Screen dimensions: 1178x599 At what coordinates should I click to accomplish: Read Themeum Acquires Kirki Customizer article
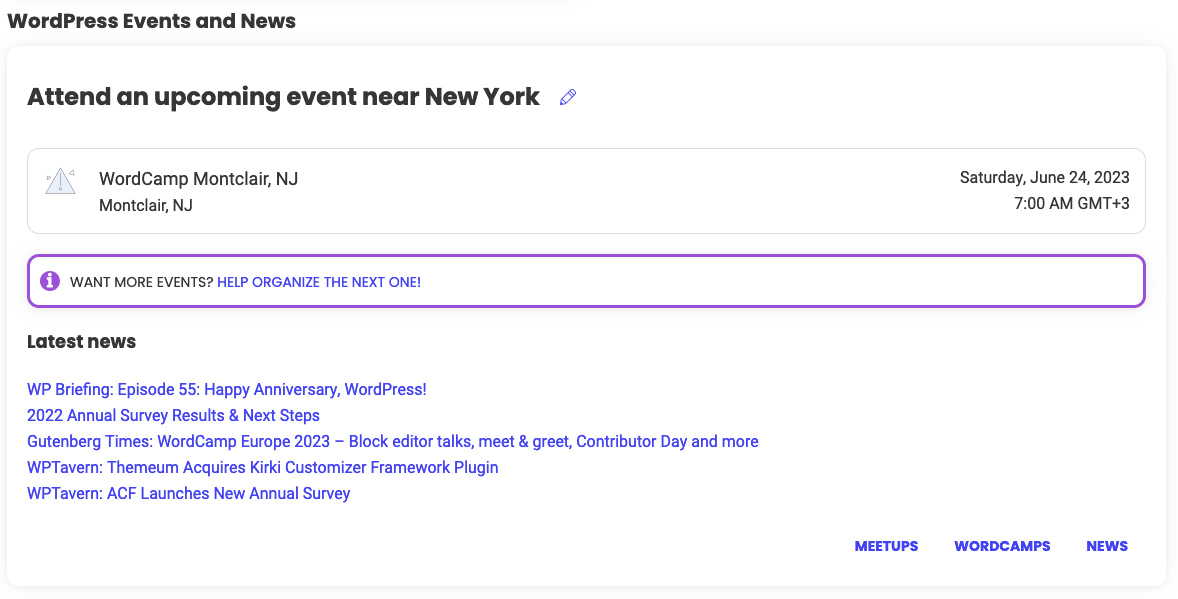pos(263,467)
